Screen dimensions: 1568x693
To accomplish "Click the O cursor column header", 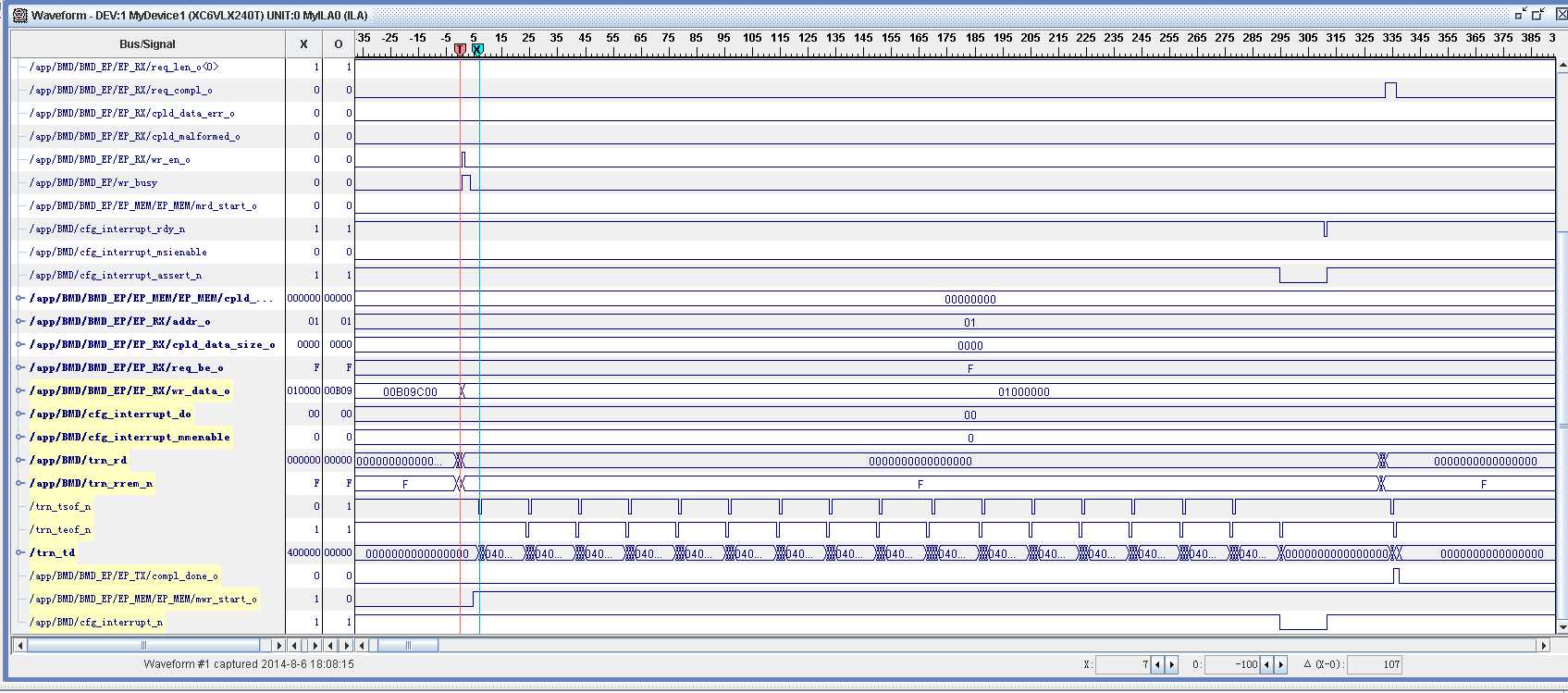I will pyautogui.click(x=338, y=43).
